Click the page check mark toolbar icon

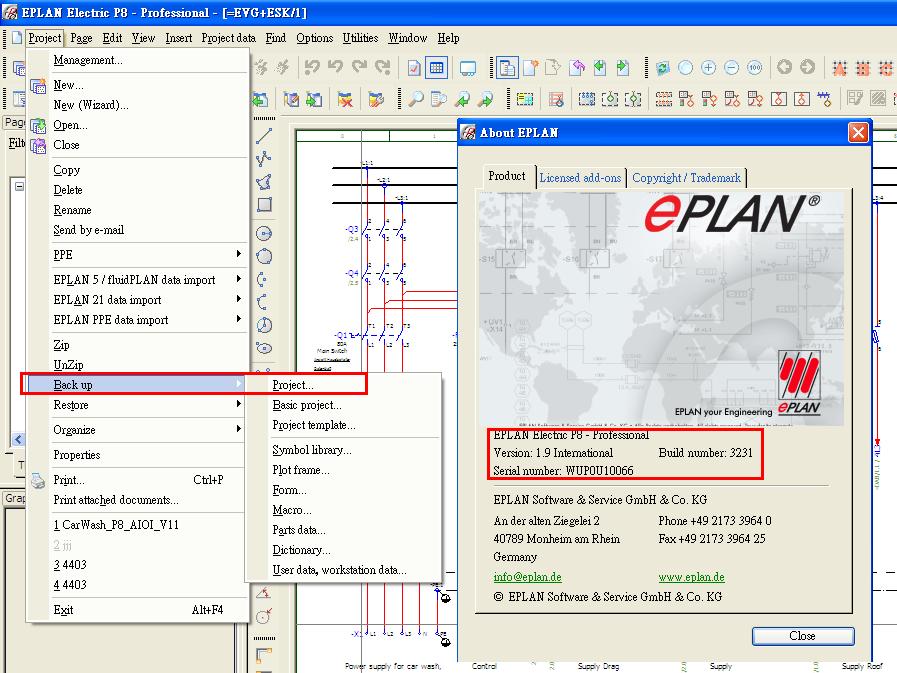tap(414, 68)
